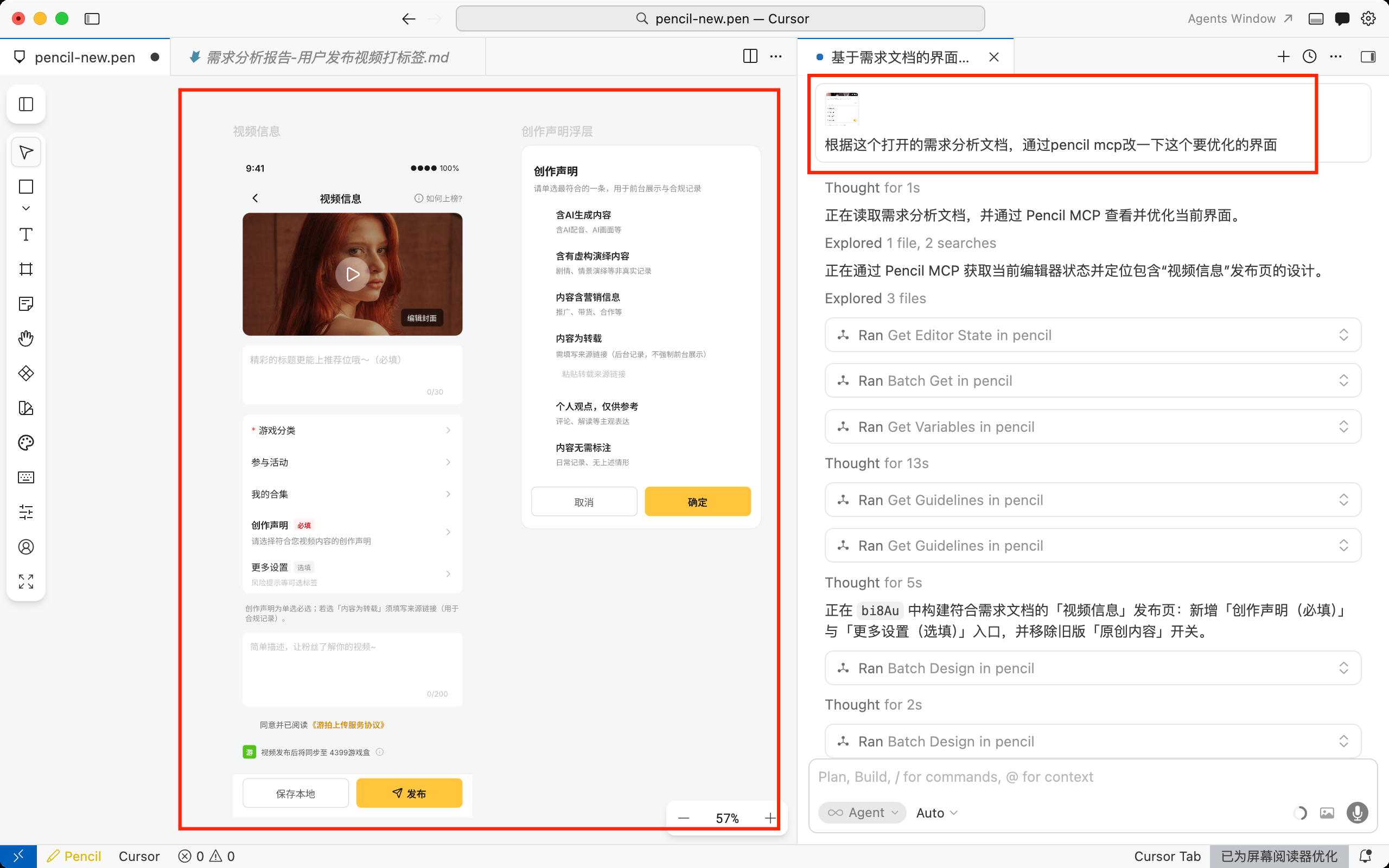The image size is (1389, 868).
Task: Go back with the left arrow
Action: pyautogui.click(x=408, y=19)
